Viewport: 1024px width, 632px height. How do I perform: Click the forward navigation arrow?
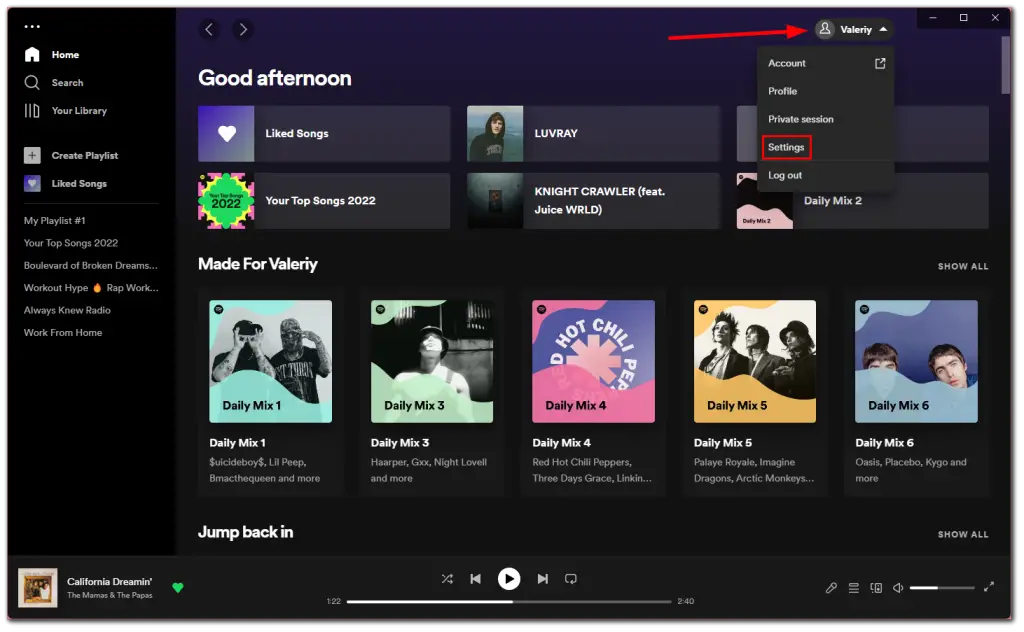click(242, 29)
